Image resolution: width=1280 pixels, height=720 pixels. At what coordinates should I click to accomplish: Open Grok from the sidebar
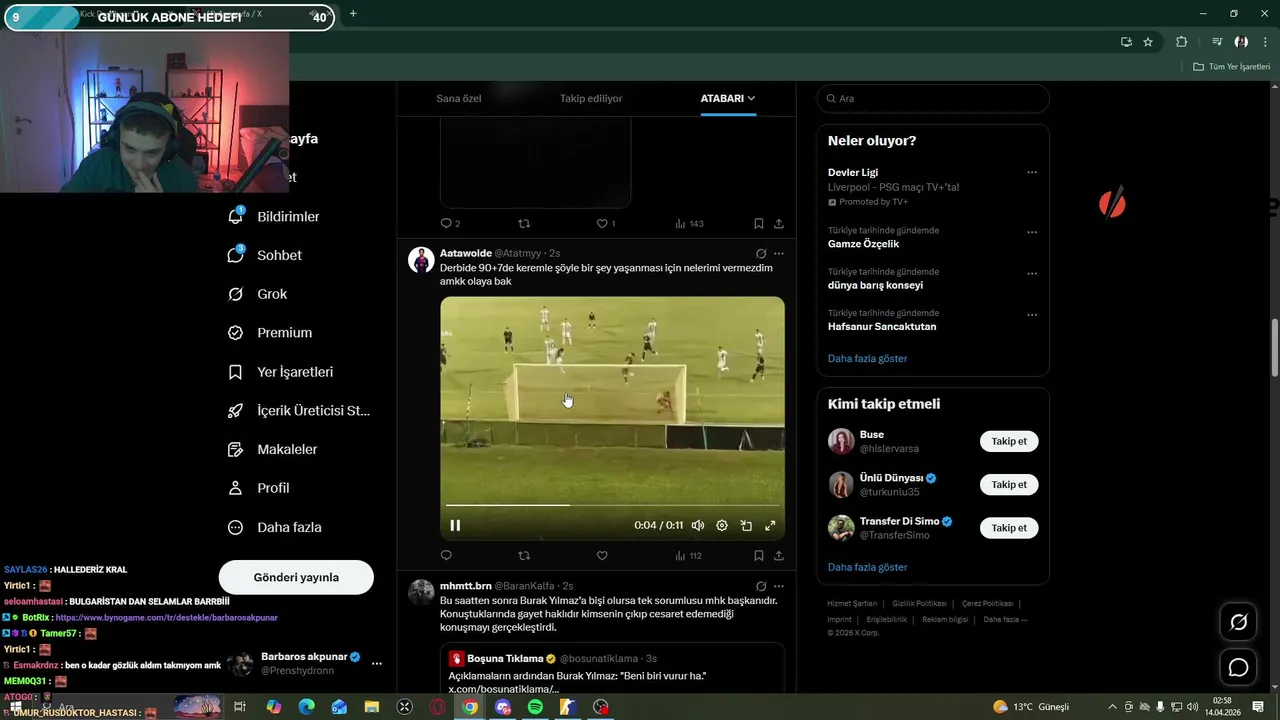click(258, 294)
